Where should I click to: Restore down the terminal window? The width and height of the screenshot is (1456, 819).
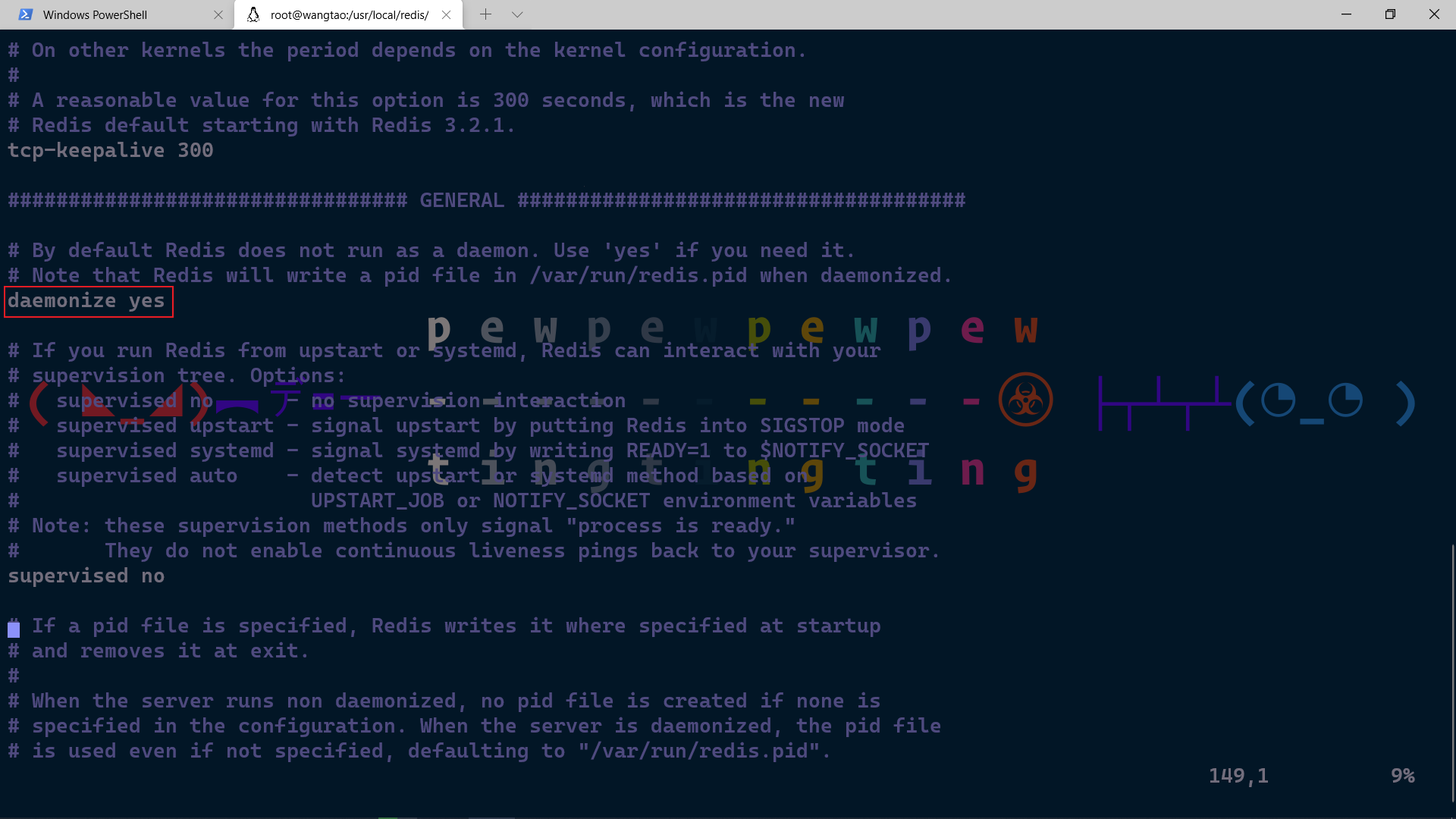tap(1390, 14)
